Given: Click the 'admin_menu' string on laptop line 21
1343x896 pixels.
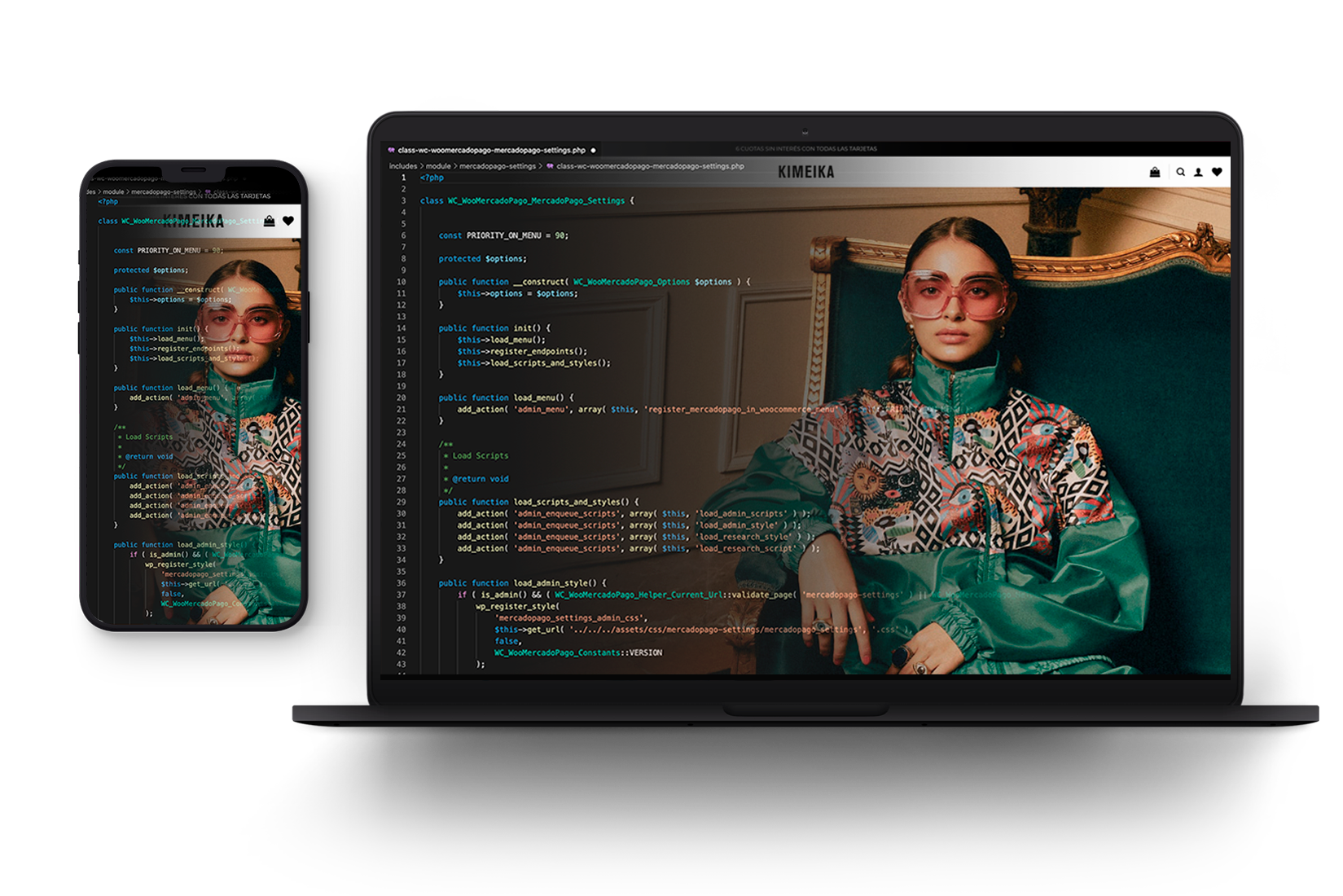Looking at the screenshot, I should point(543,410).
